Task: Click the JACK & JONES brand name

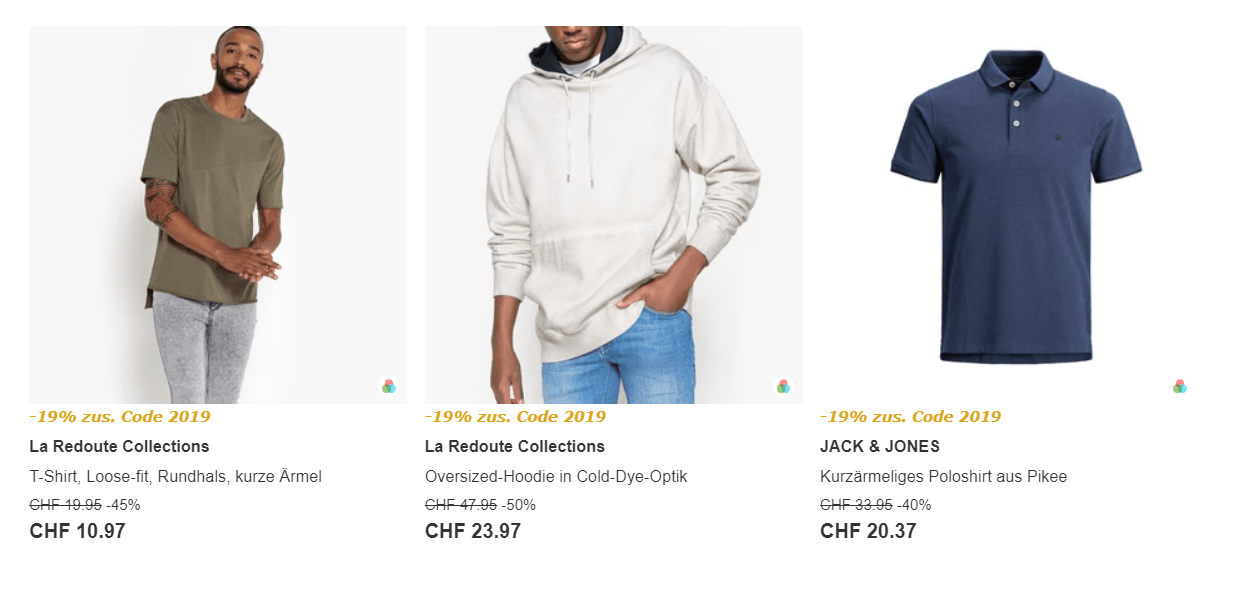Action: [880, 446]
